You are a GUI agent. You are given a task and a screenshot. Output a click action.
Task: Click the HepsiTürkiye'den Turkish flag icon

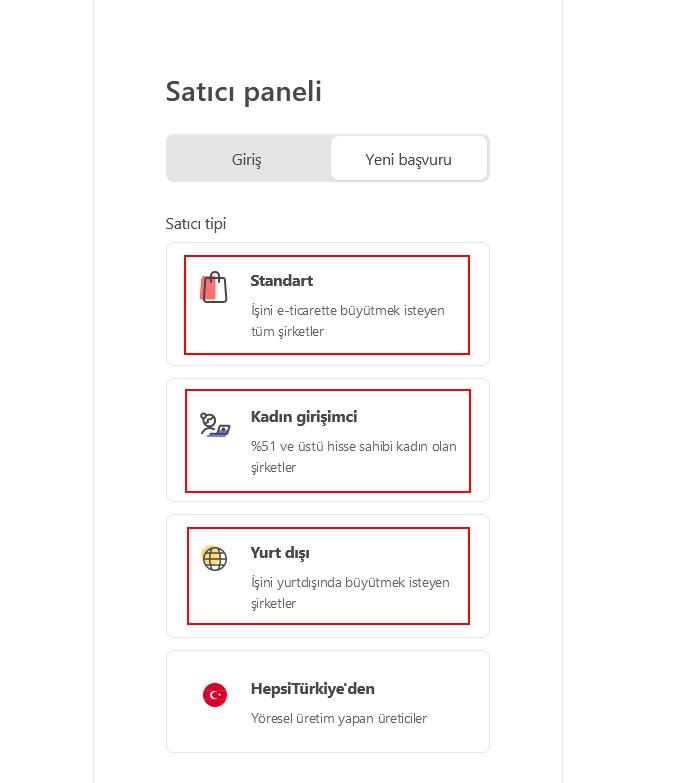(x=214, y=695)
